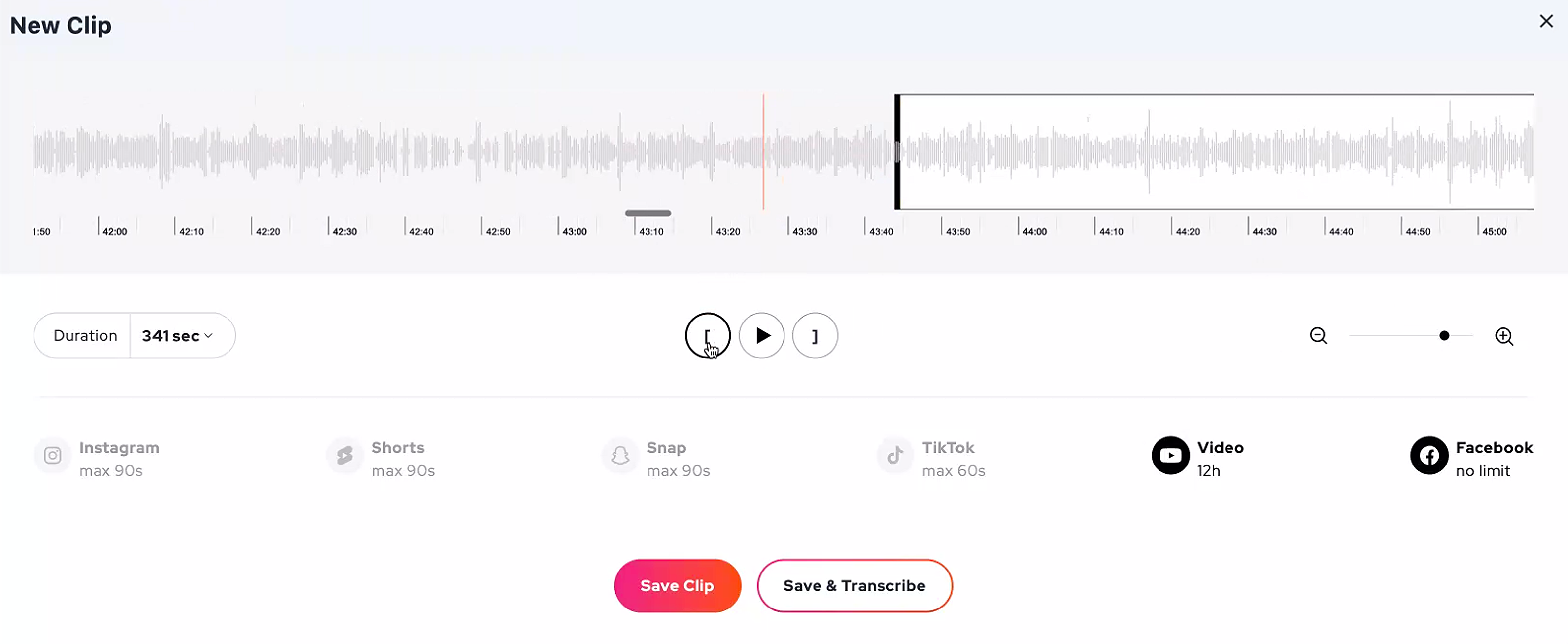The height and width of the screenshot is (644, 1568).
Task: Zoom in the waveform timeline
Action: 1504,336
